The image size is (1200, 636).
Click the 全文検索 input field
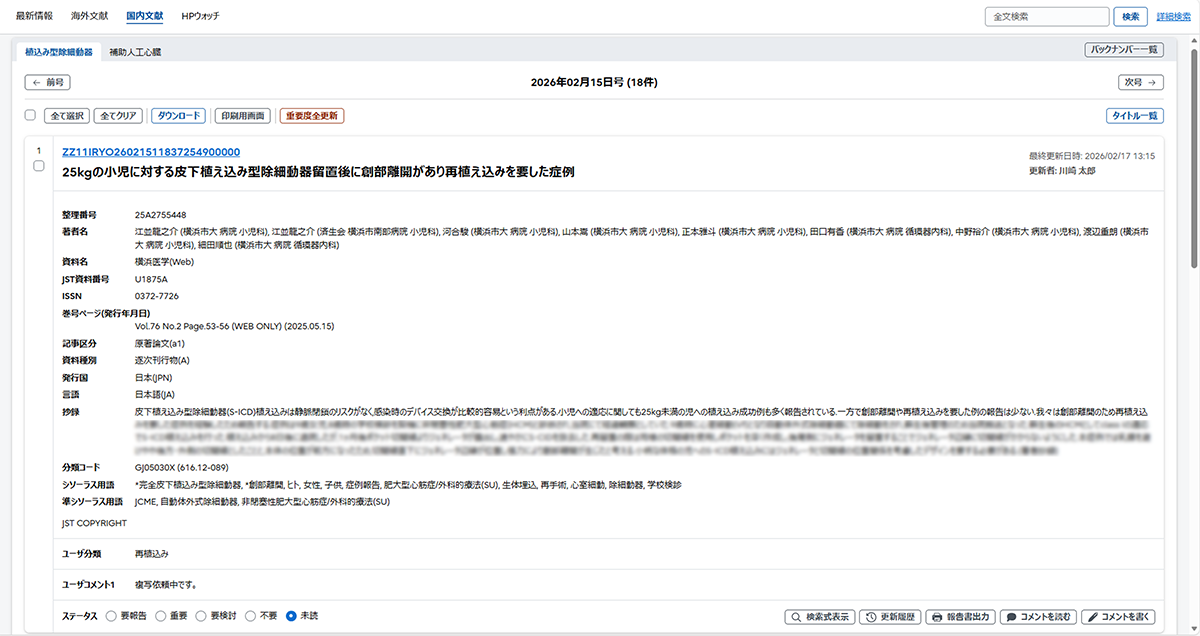coord(1046,17)
